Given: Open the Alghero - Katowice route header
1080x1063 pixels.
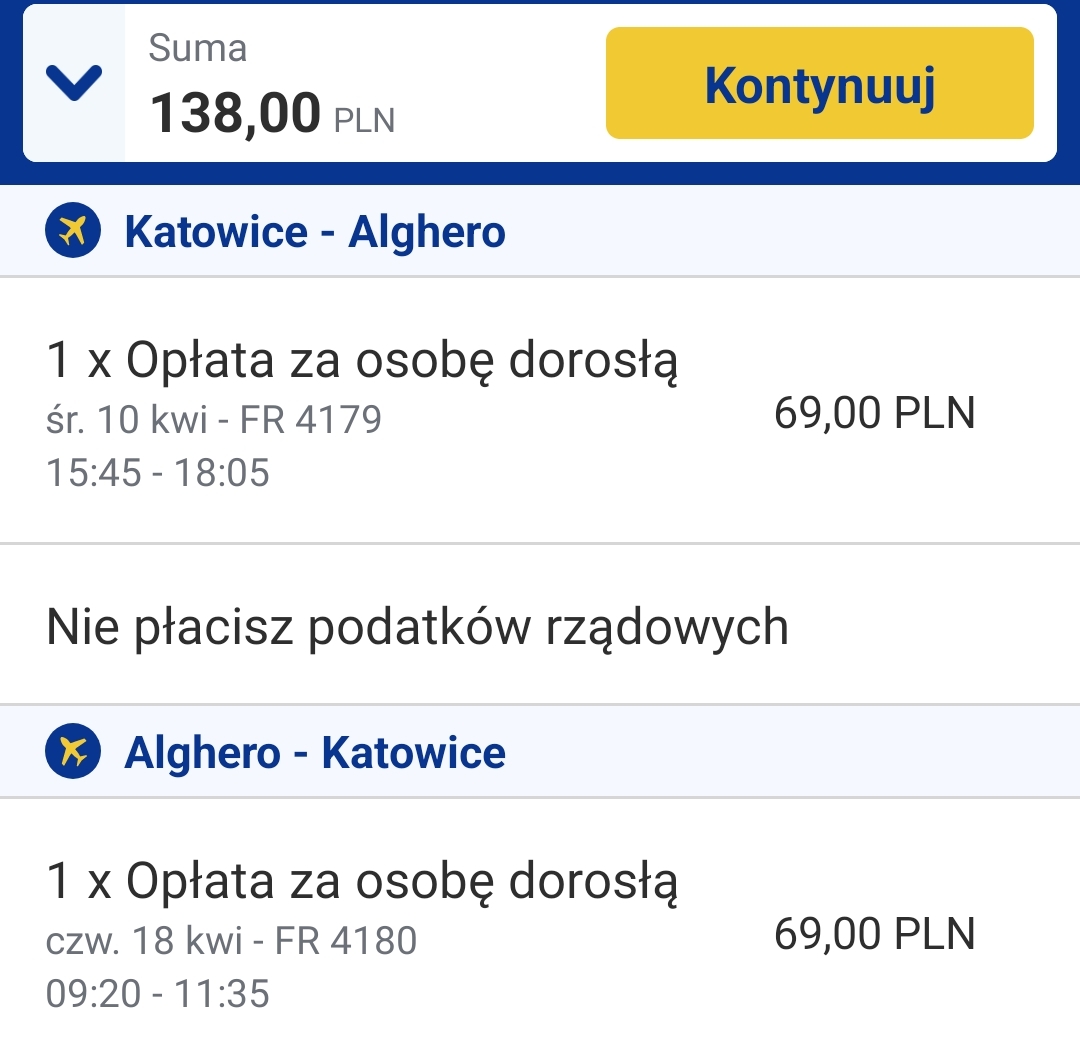Looking at the screenshot, I should pyautogui.click(x=540, y=752).
